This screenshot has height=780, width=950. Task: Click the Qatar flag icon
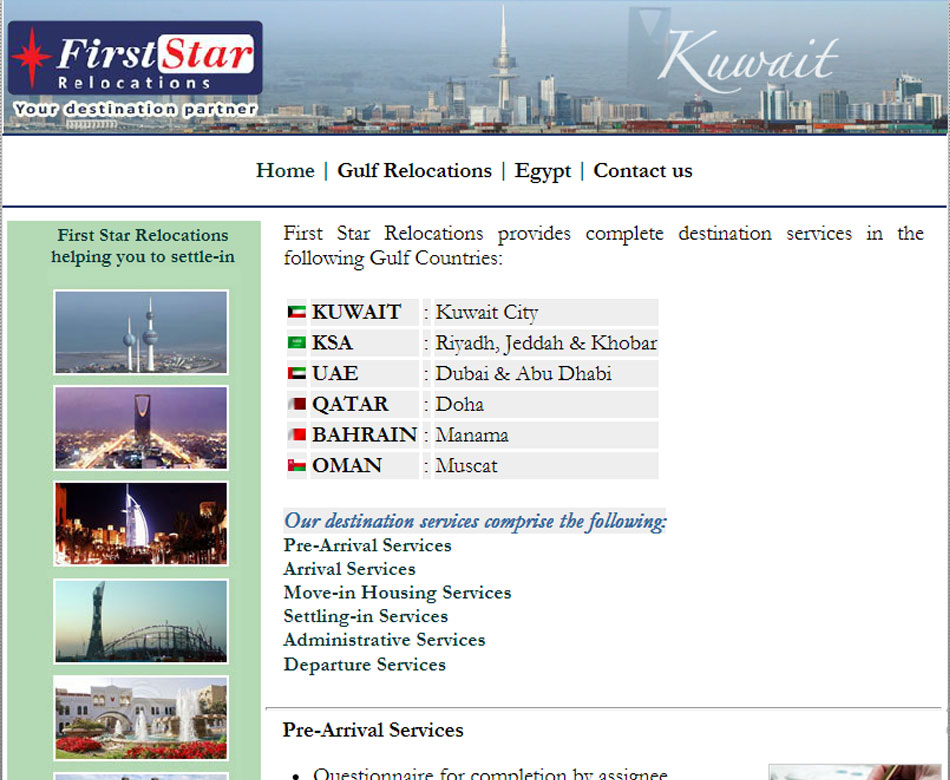(297, 404)
